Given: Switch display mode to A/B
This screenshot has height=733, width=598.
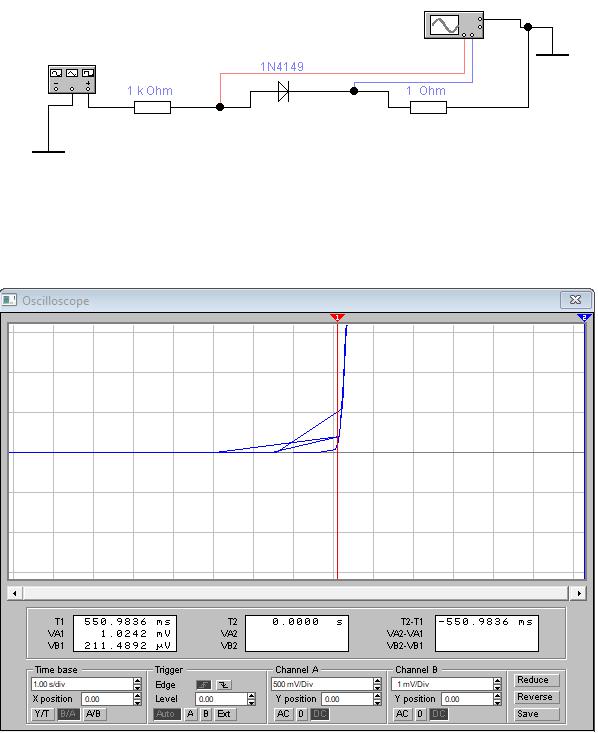Looking at the screenshot, I should point(94,714).
